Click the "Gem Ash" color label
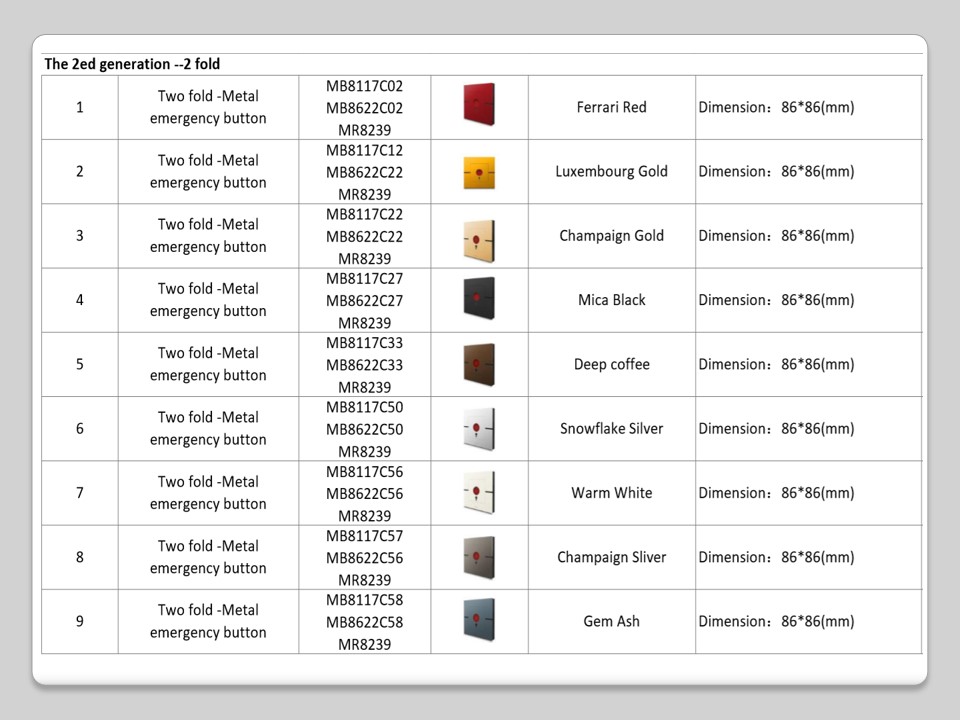Screen dimensions: 960x720 point(611,621)
